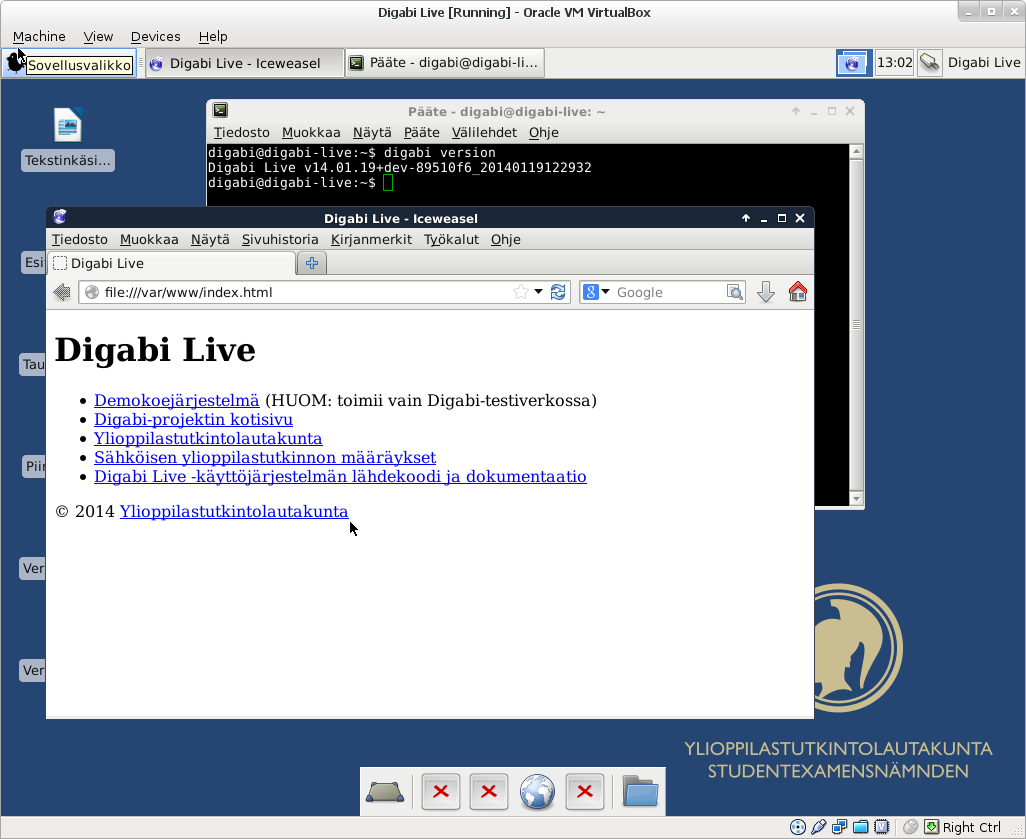Open the Demokoejärjestelmä link
The image size is (1026, 839).
177,401
